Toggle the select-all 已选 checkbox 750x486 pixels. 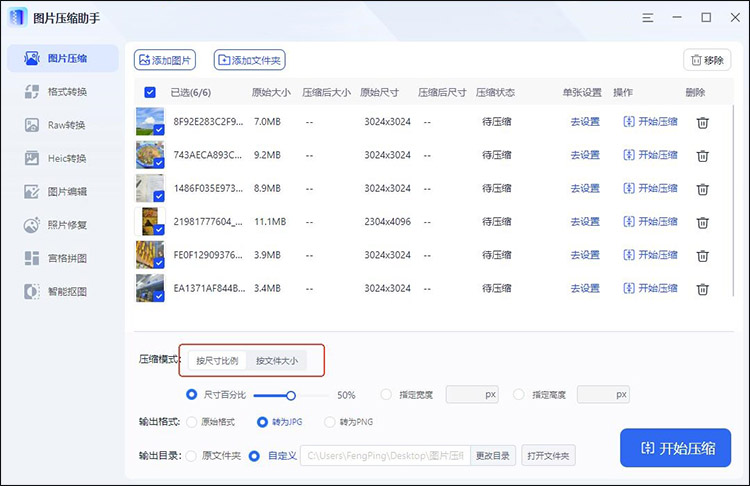coord(150,93)
